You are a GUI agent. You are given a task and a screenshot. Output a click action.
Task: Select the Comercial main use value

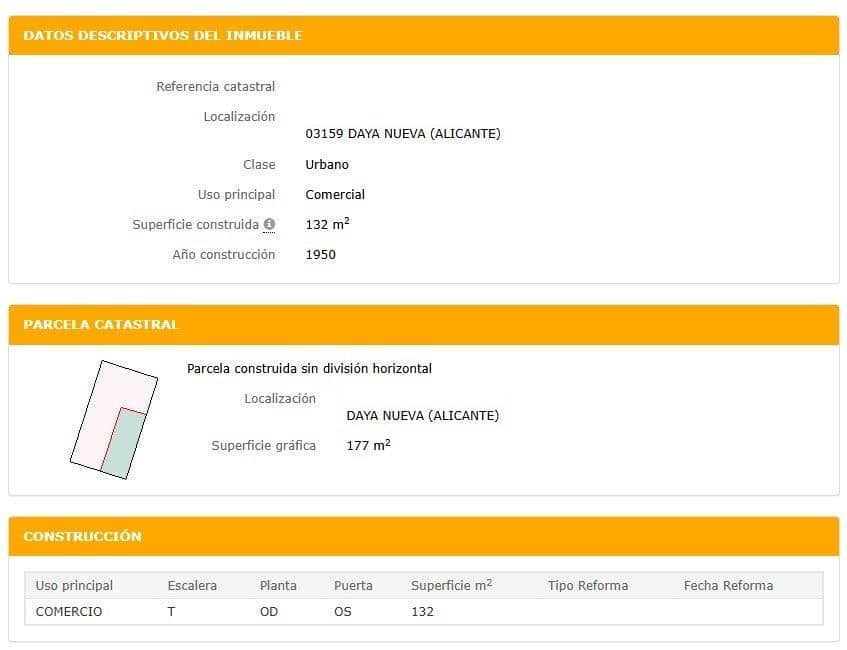point(335,194)
